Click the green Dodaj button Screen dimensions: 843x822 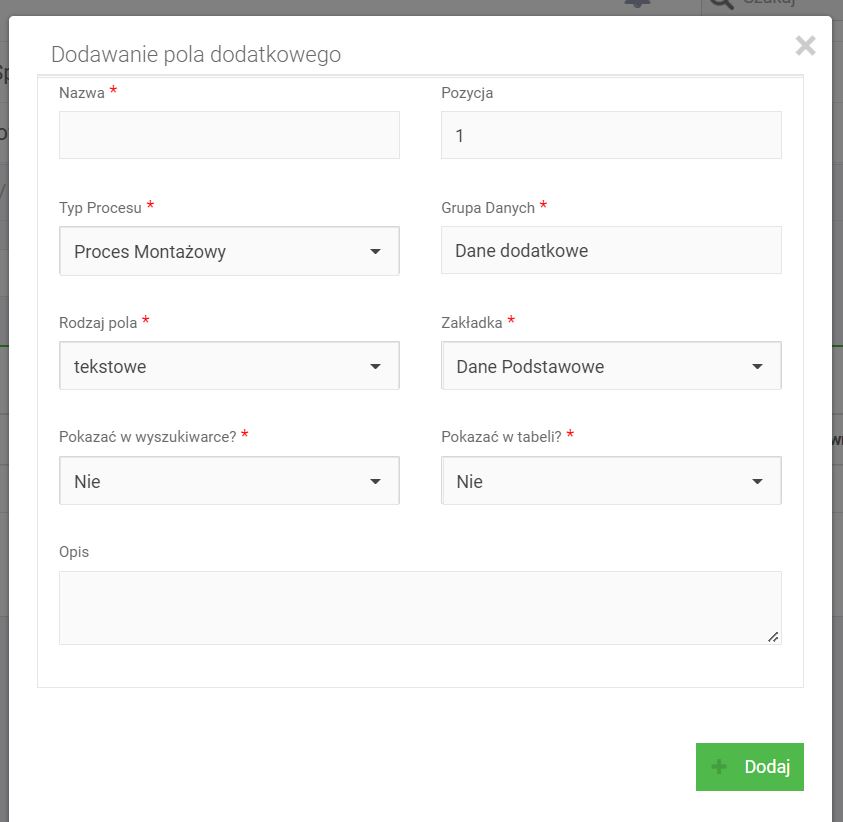pos(749,767)
